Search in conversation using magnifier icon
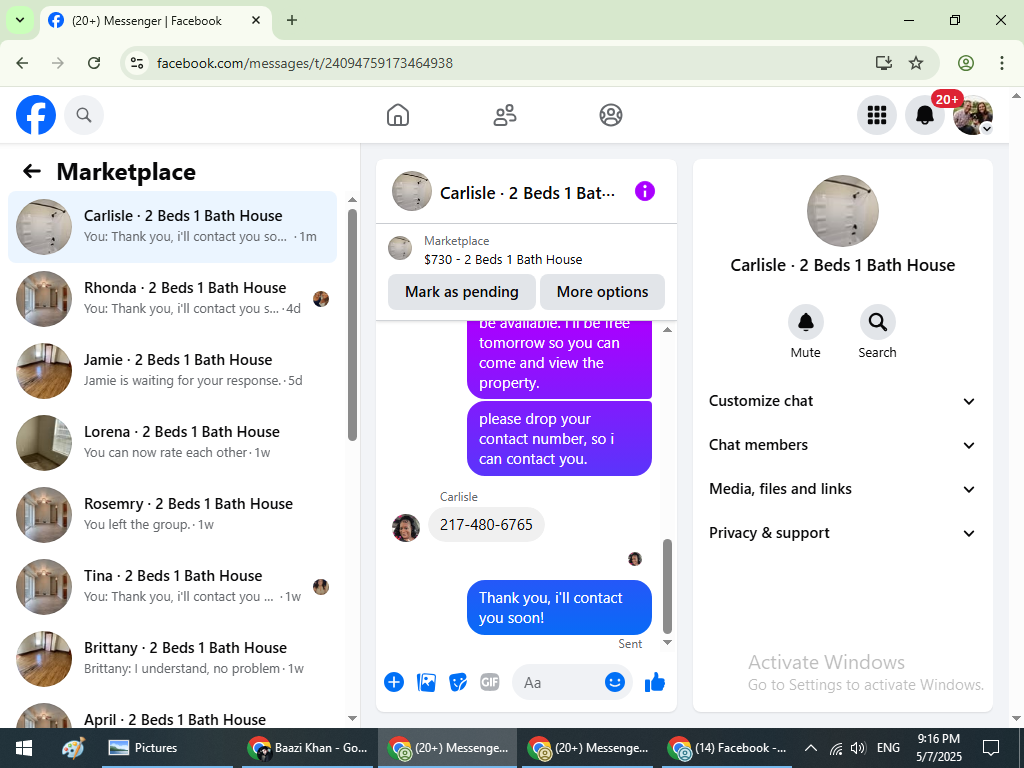This screenshot has height=768, width=1024. click(x=877, y=322)
